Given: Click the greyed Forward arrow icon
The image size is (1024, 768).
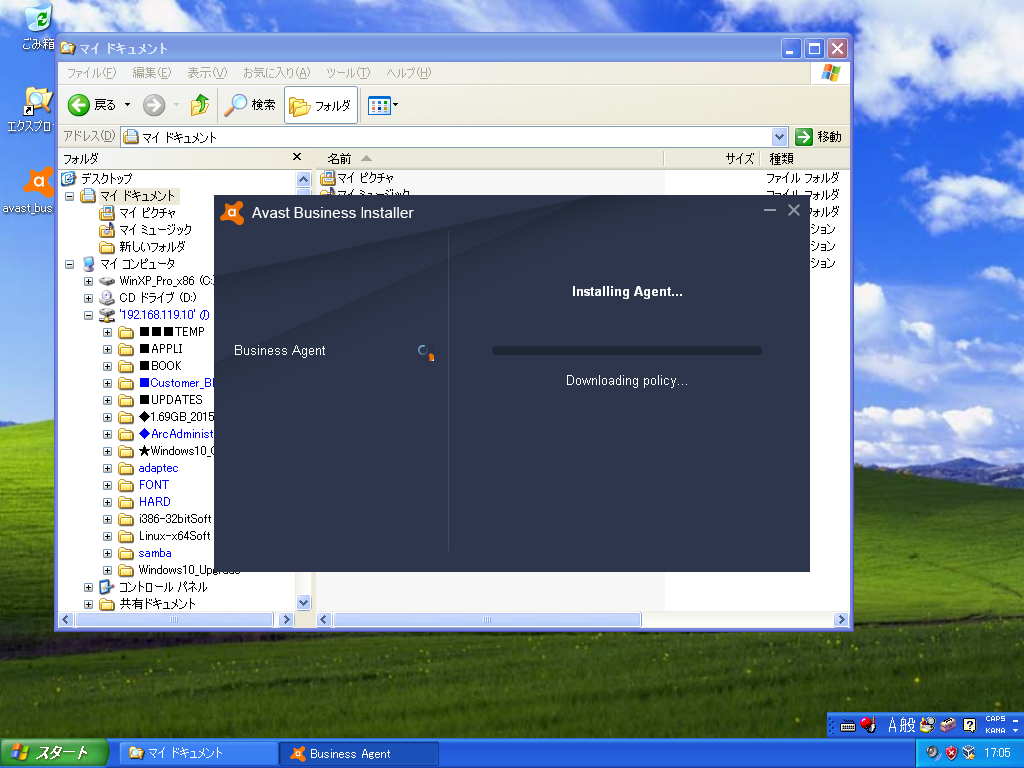Looking at the screenshot, I should click(x=154, y=105).
